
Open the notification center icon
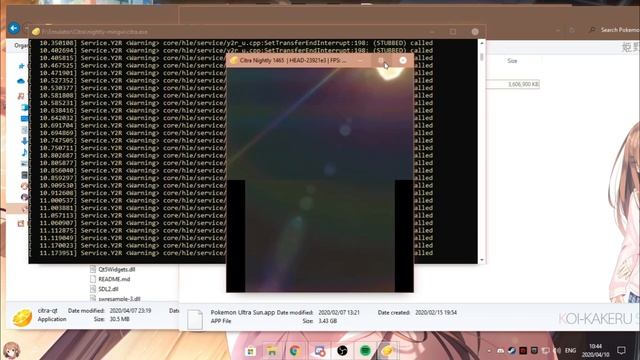click(621, 350)
